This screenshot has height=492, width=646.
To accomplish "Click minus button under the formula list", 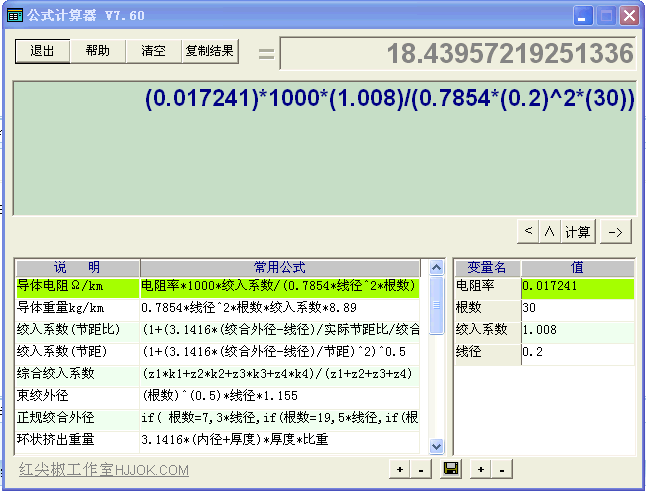I will pyautogui.click(x=420, y=469).
